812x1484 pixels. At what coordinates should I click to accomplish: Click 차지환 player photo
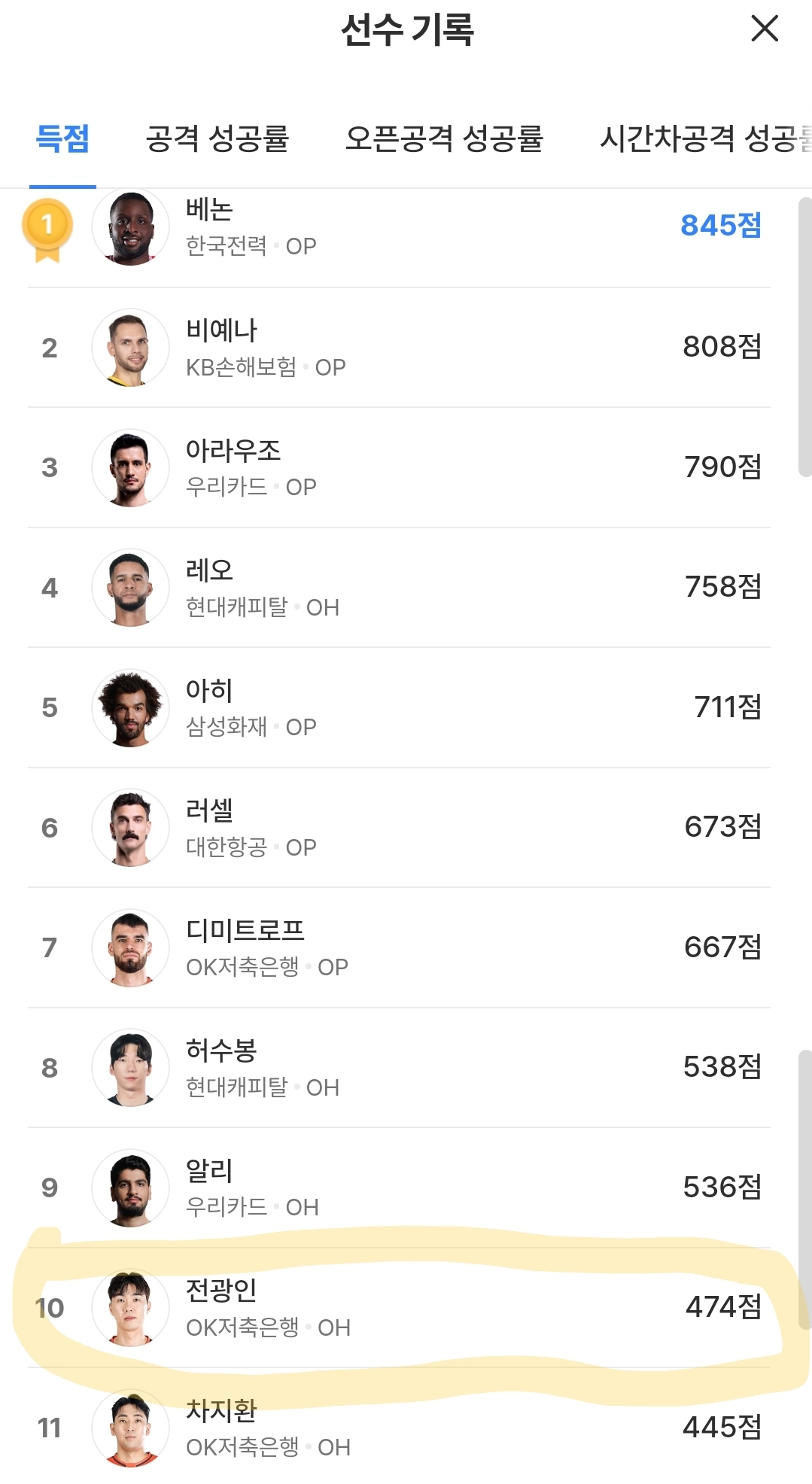(130, 1428)
